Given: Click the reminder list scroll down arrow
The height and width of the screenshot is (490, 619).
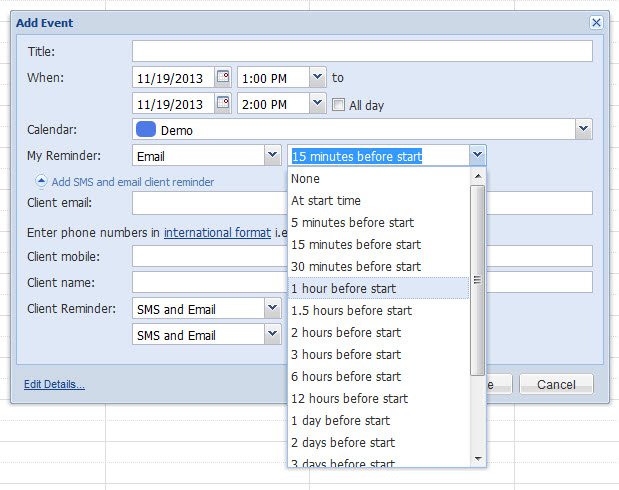Looking at the screenshot, I should (478, 459).
